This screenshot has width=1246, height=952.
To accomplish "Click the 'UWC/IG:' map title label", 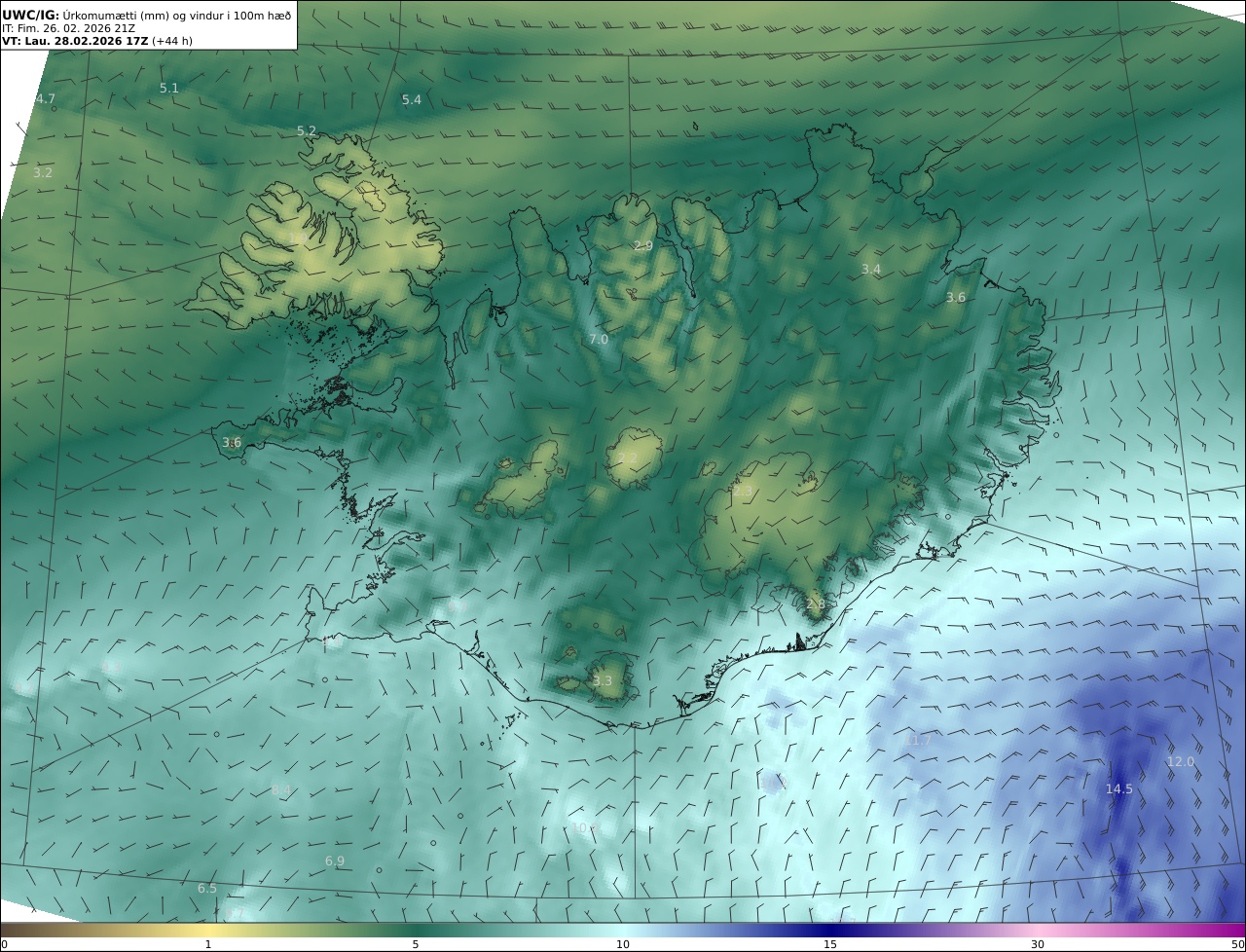I will (30, 15).
